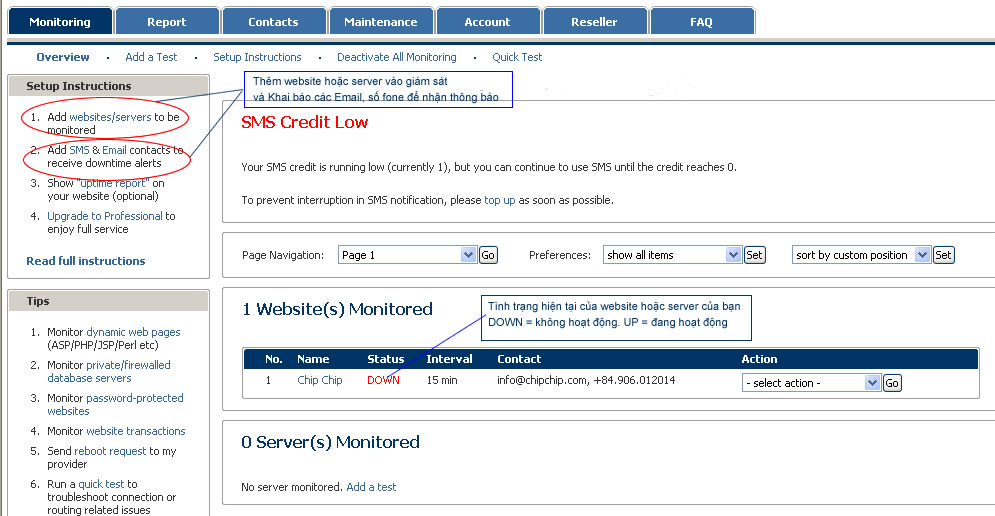995x516 pixels.
Task: Click the 1 Website(s) Monitored heading
Action: [x=337, y=309]
